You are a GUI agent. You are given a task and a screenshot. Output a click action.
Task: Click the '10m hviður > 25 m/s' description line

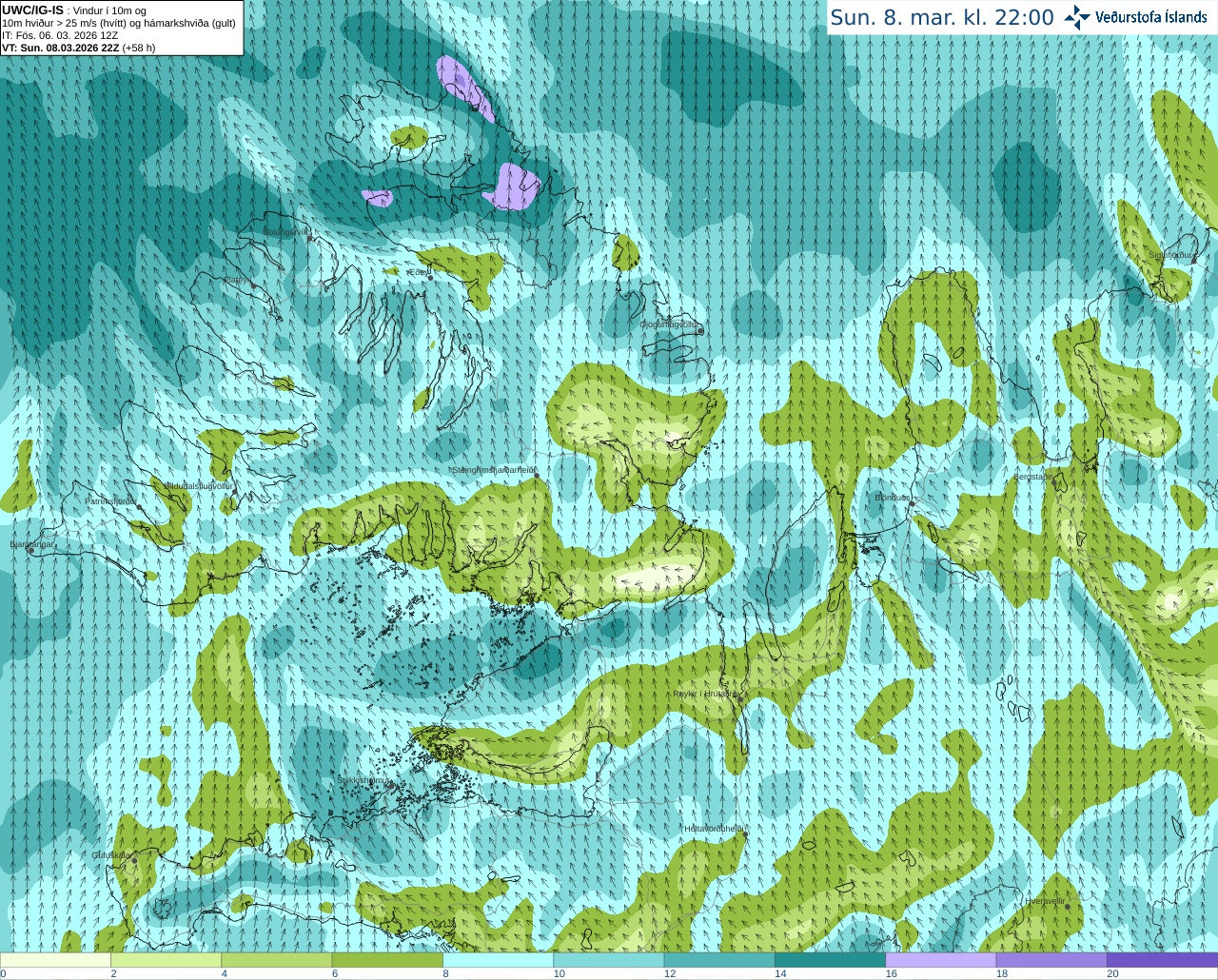click(119, 23)
